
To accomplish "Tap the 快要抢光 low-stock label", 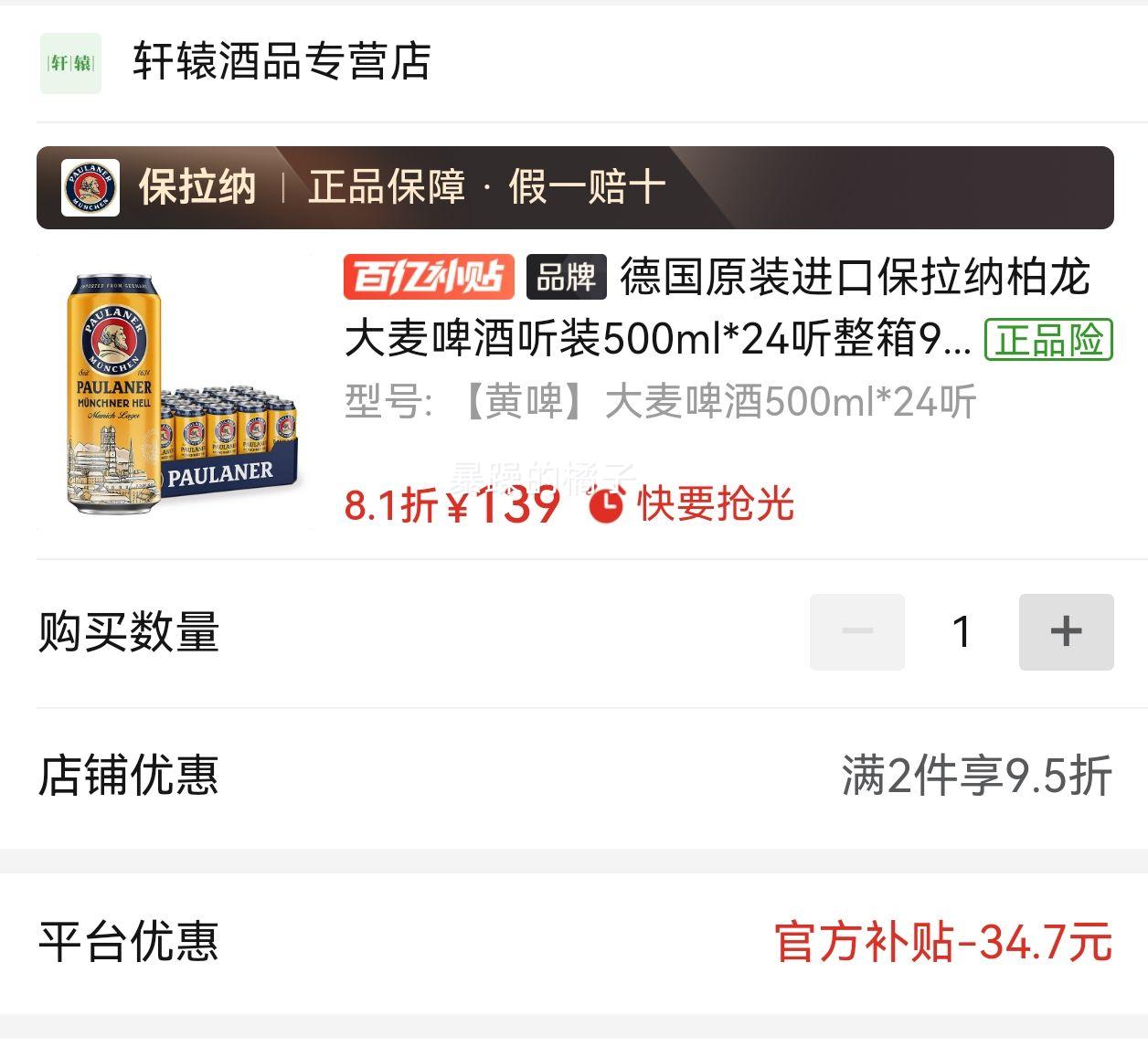I will click(715, 504).
